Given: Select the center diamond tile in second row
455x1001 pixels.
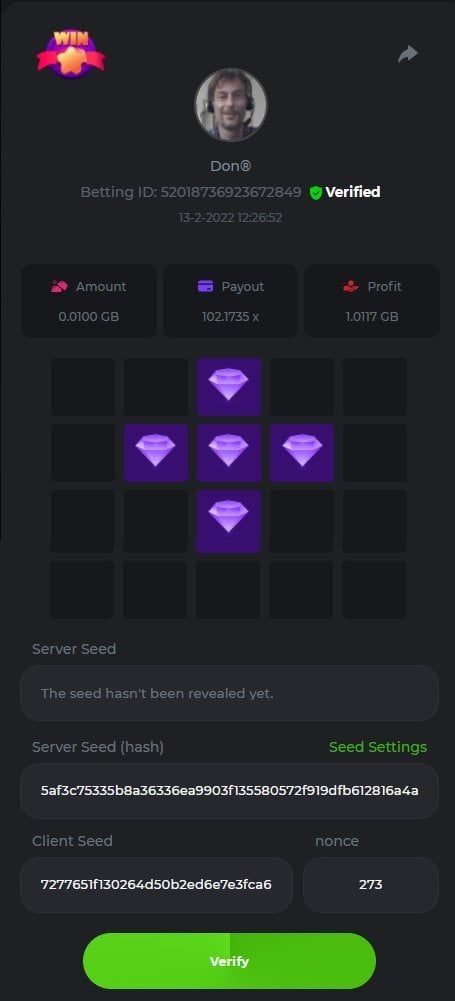Looking at the screenshot, I should pyautogui.click(x=228, y=453).
